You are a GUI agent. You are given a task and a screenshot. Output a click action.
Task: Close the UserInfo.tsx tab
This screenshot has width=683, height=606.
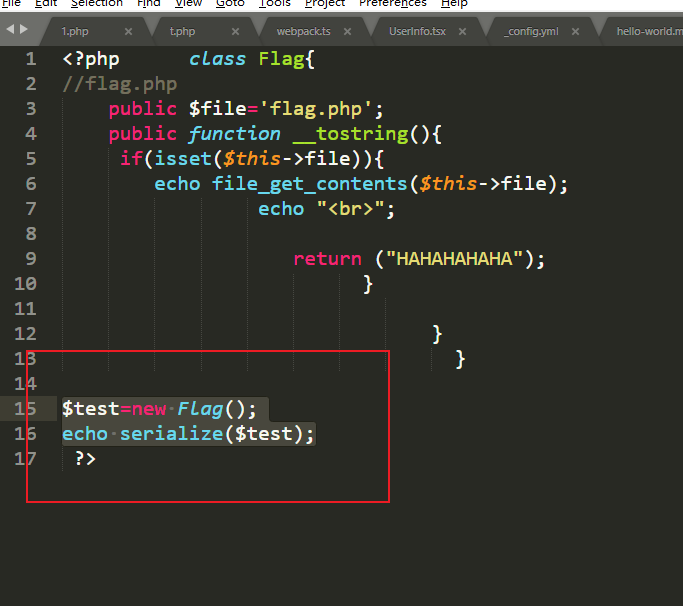pos(463,31)
